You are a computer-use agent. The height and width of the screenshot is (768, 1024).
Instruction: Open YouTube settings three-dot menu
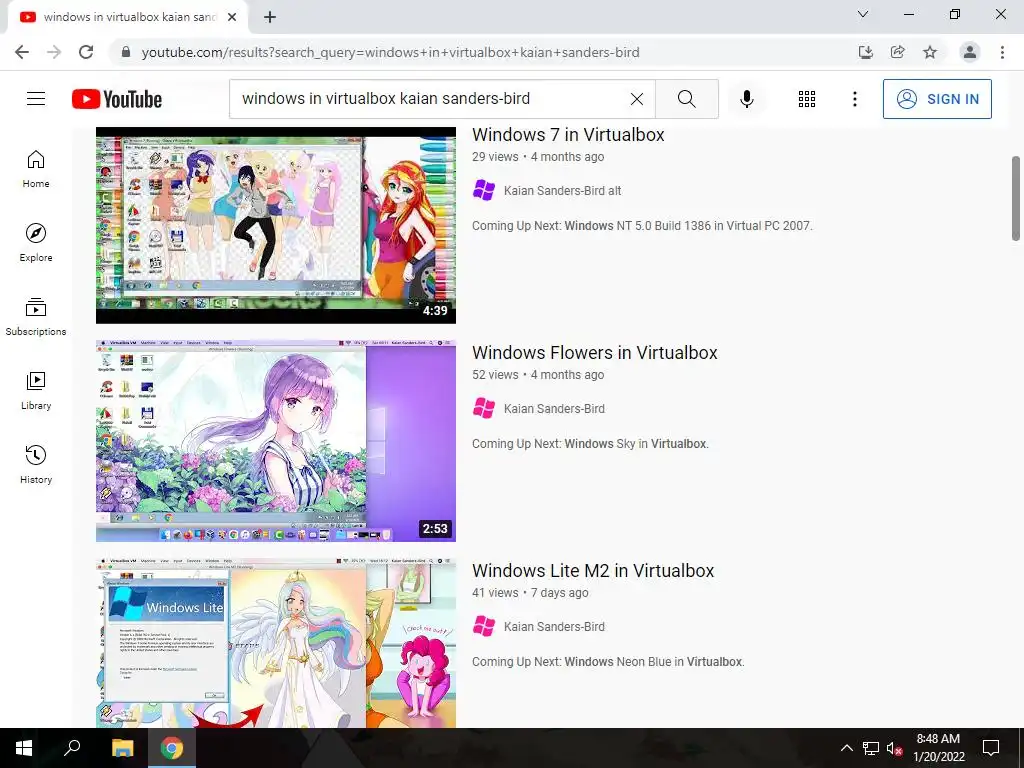coord(854,99)
